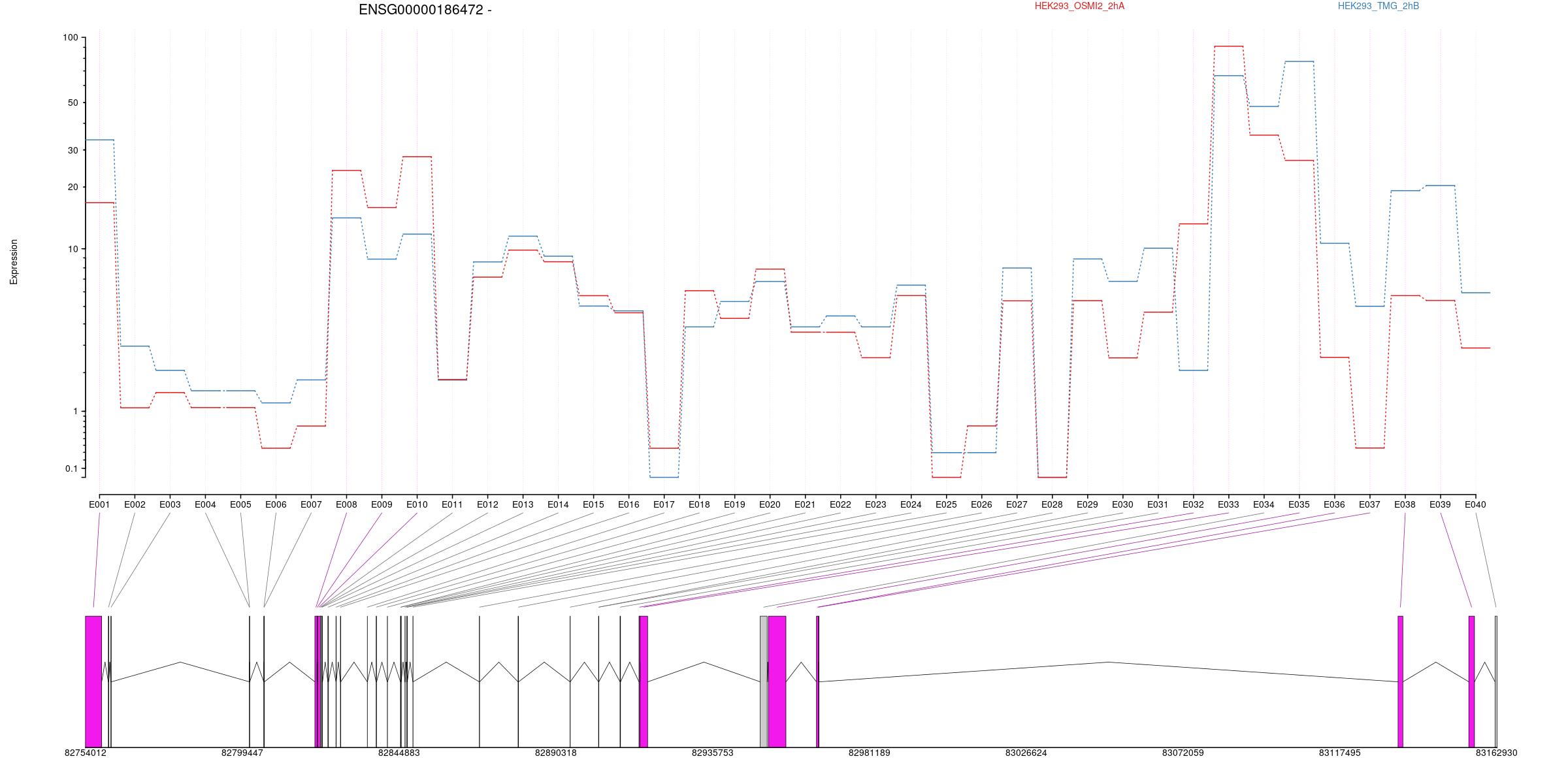Click the gene title ENSG00000186472 -
Image resolution: width=1568 pixels, height=784 pixels.
coord(425,10)
